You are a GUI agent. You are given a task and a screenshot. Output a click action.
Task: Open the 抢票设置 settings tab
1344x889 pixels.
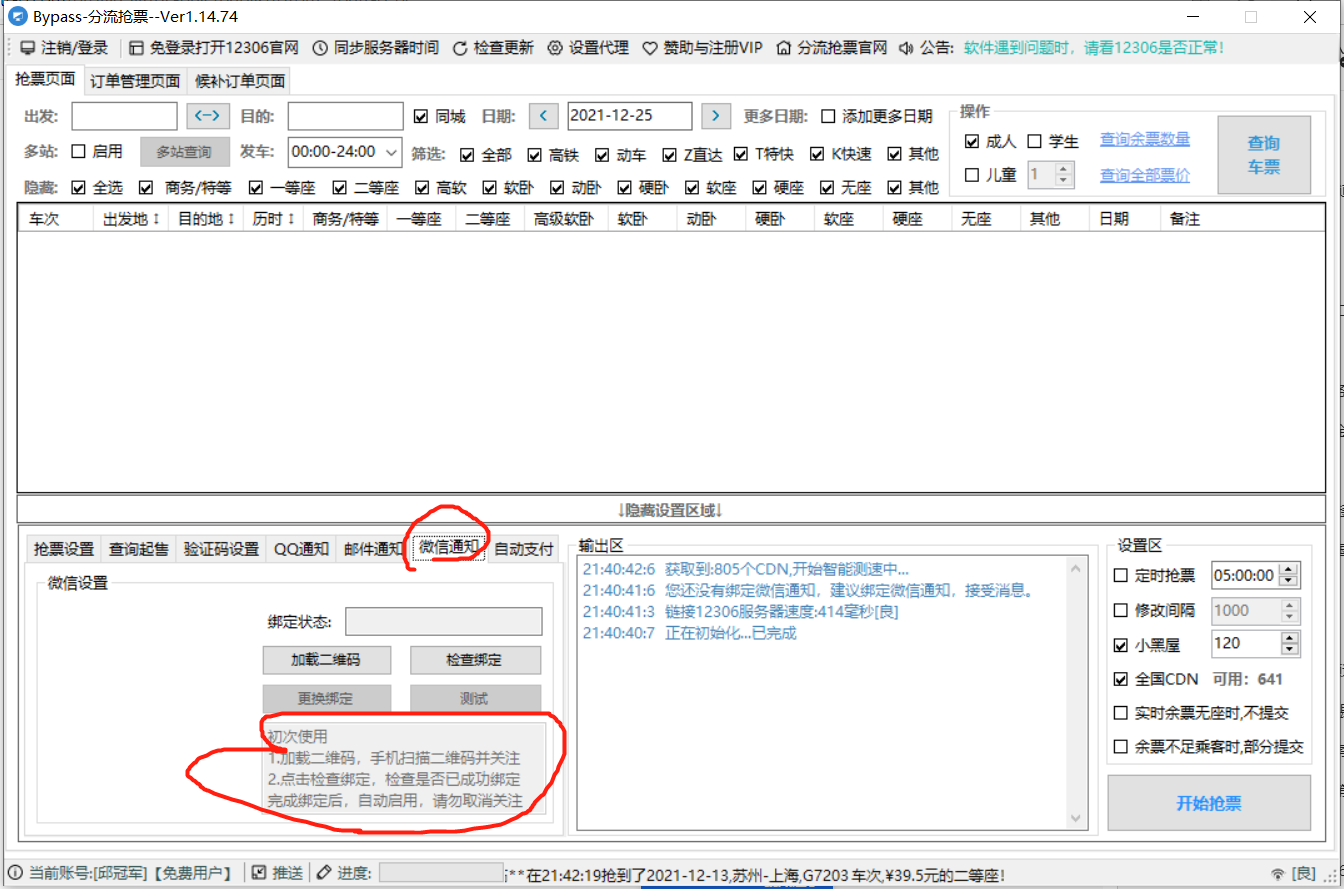(x=63, y=549)
